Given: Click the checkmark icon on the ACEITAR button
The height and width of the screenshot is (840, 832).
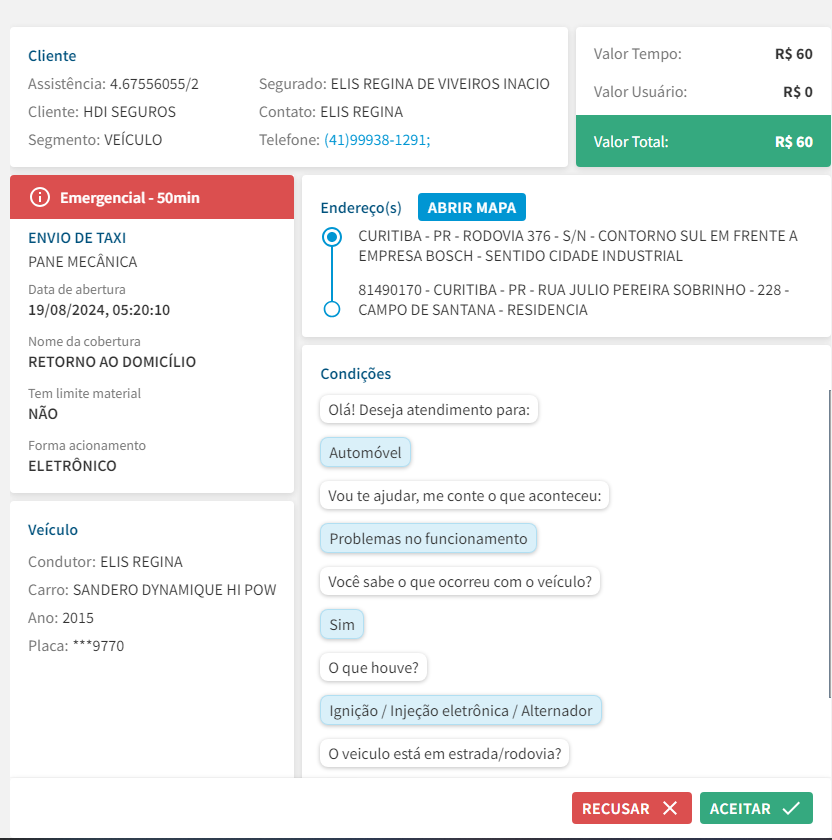Looking at the screenshot, I should click(x=791, y=808).
